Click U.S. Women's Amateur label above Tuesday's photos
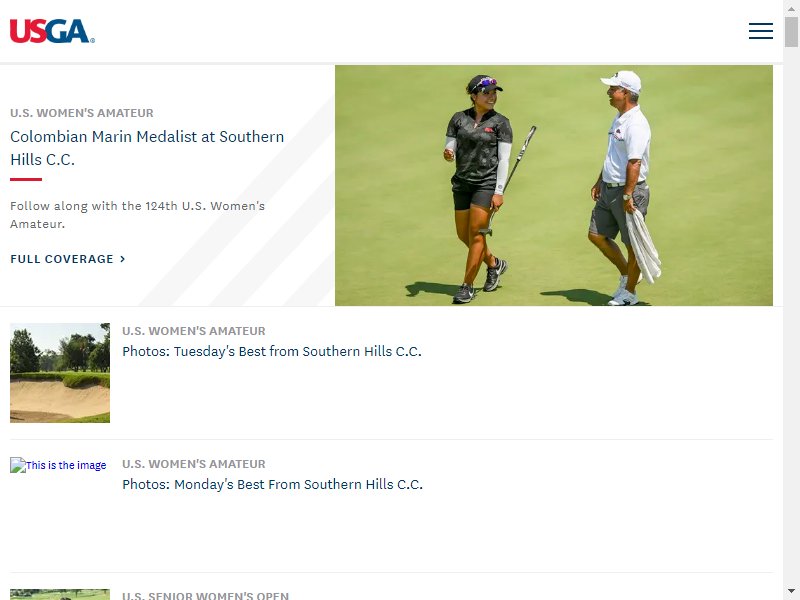Viewport: 800px width, 600px height. [x=194, y=331]
